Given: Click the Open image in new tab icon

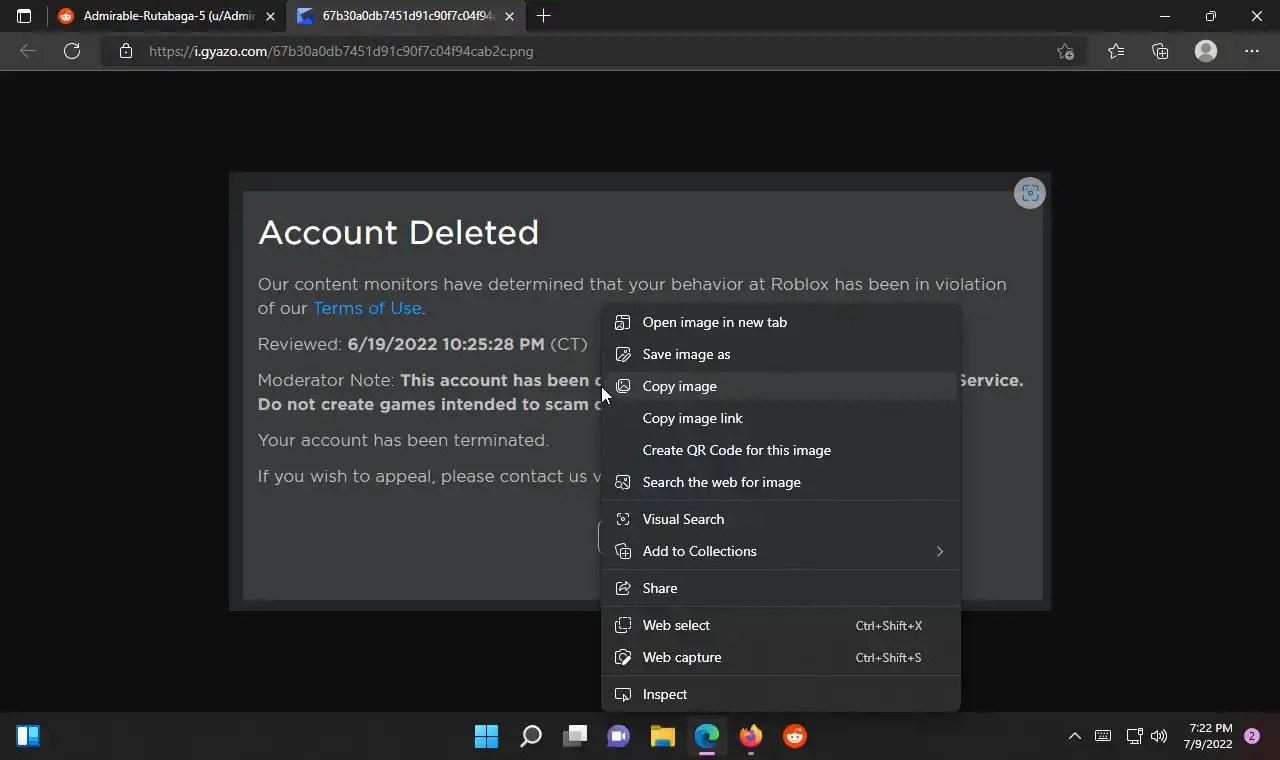Looking at the screenshot, I should pos(623,322).
